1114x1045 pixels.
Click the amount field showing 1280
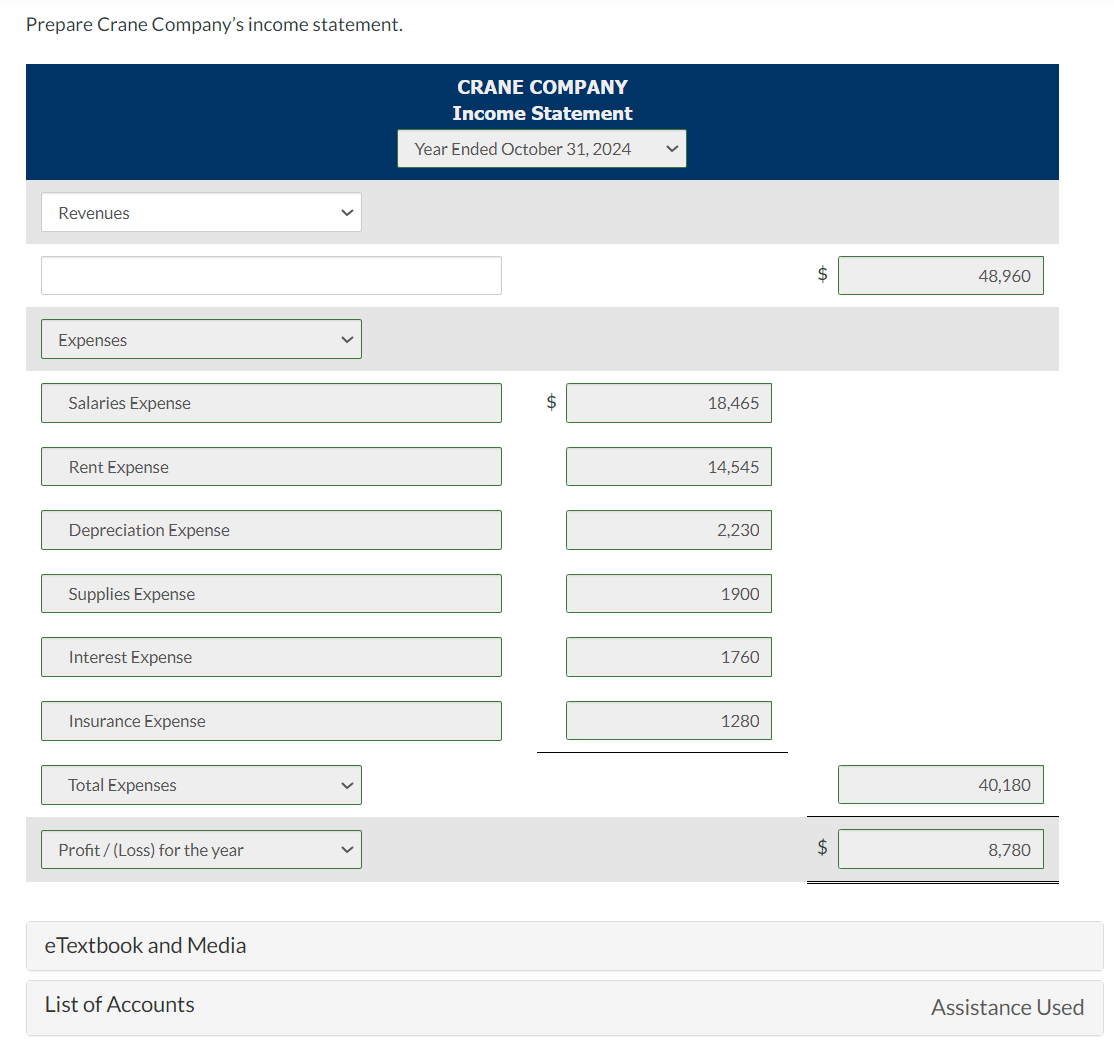(669, 721)
